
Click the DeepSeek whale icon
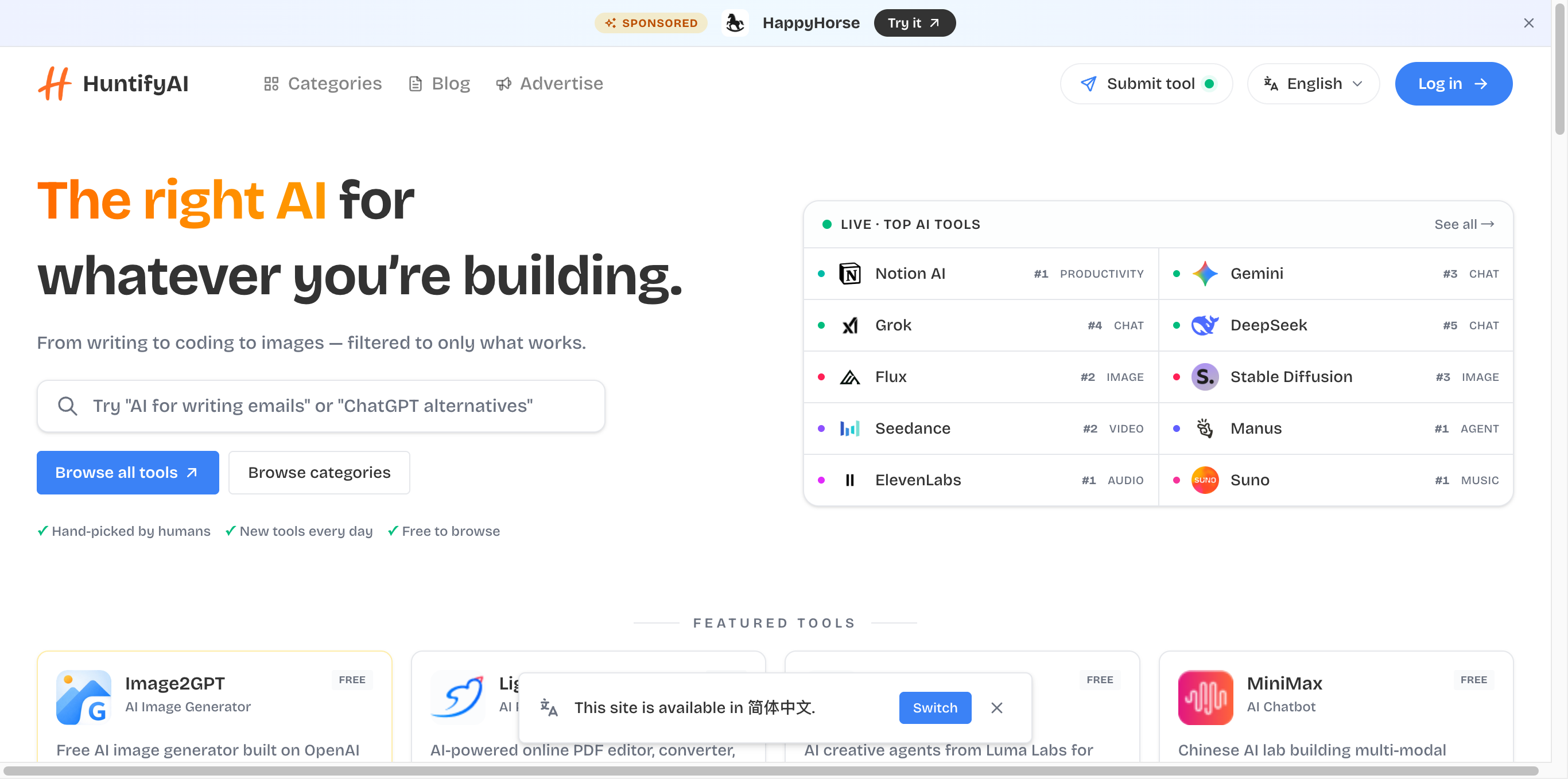click(1205, 326)
